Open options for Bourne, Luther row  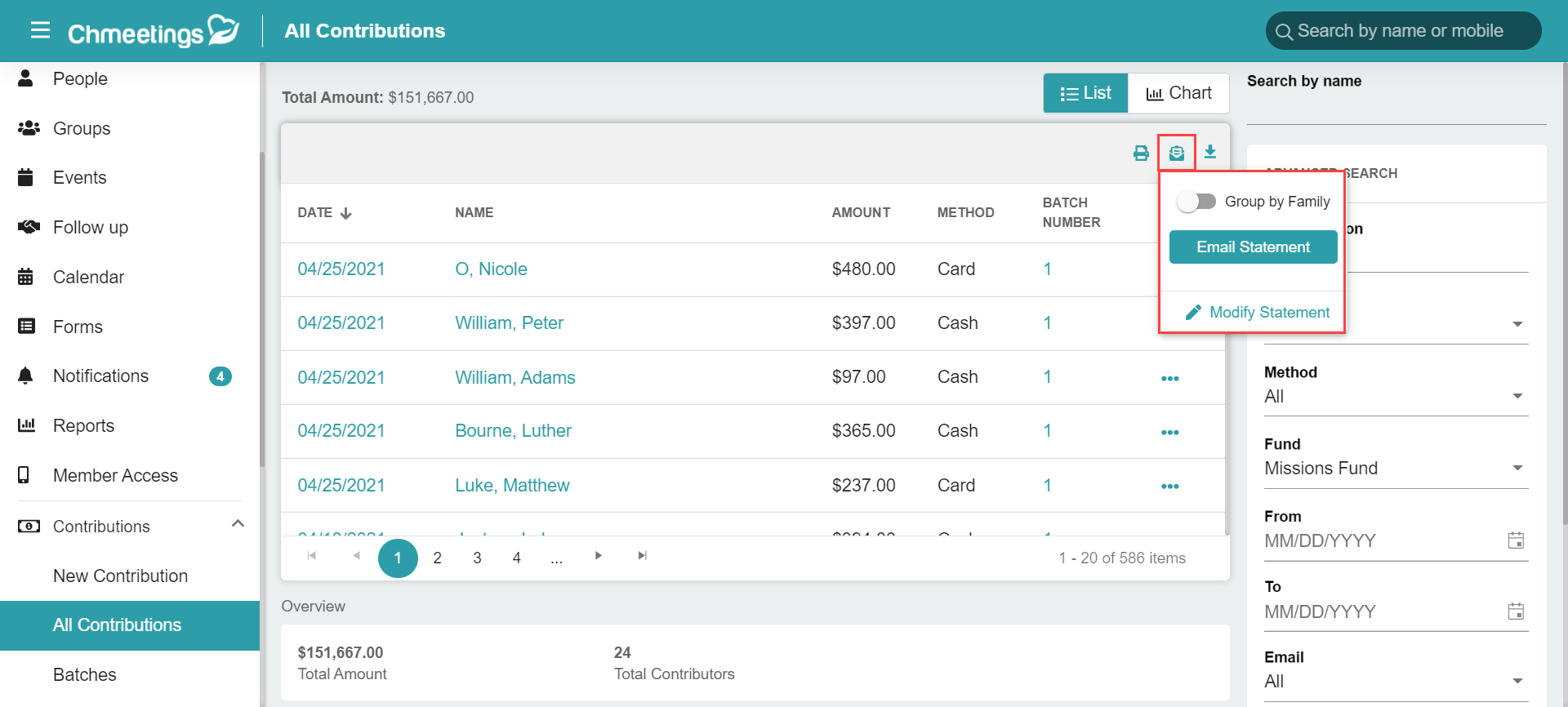pos(1169,432)
